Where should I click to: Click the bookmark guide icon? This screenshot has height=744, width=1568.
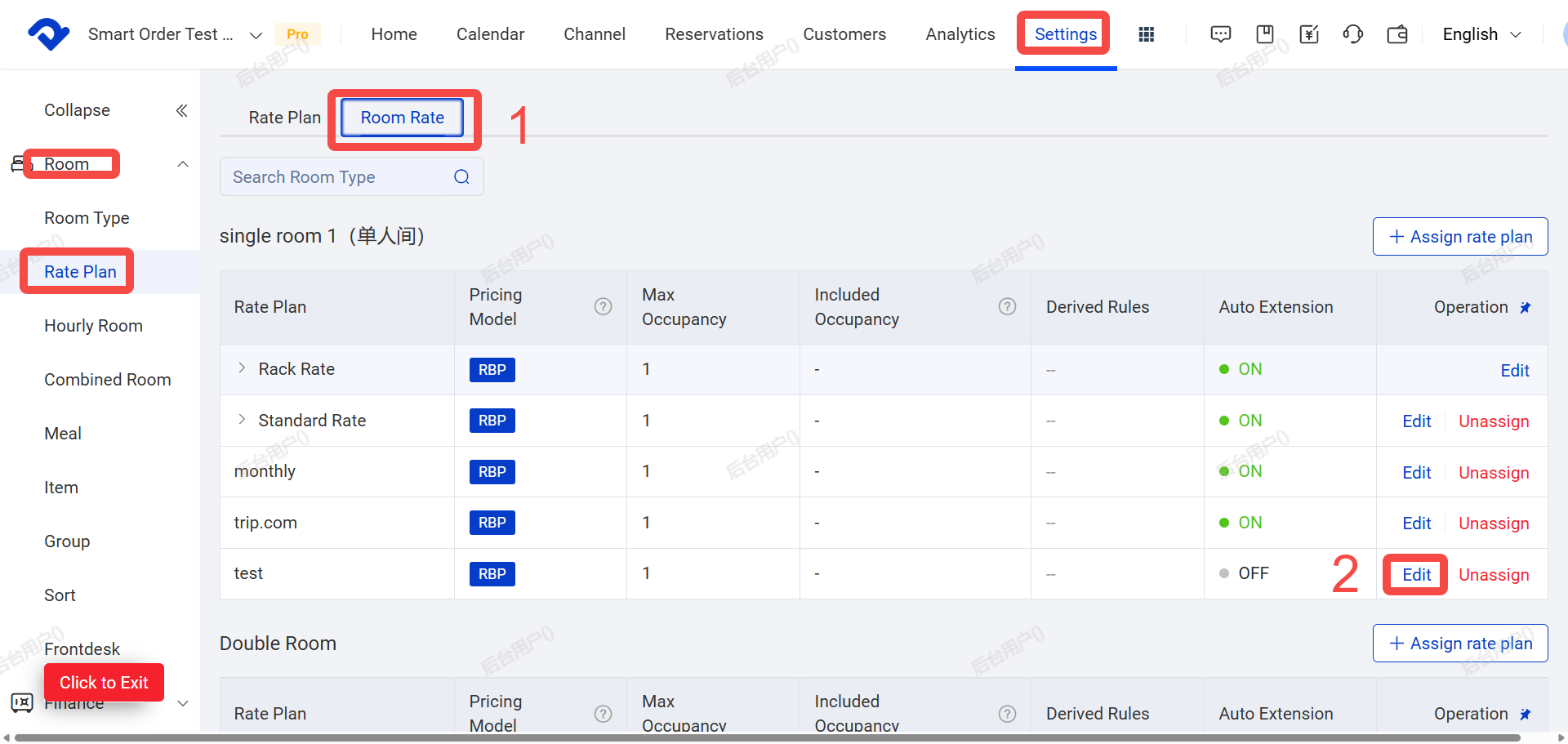pos(1265,34)
